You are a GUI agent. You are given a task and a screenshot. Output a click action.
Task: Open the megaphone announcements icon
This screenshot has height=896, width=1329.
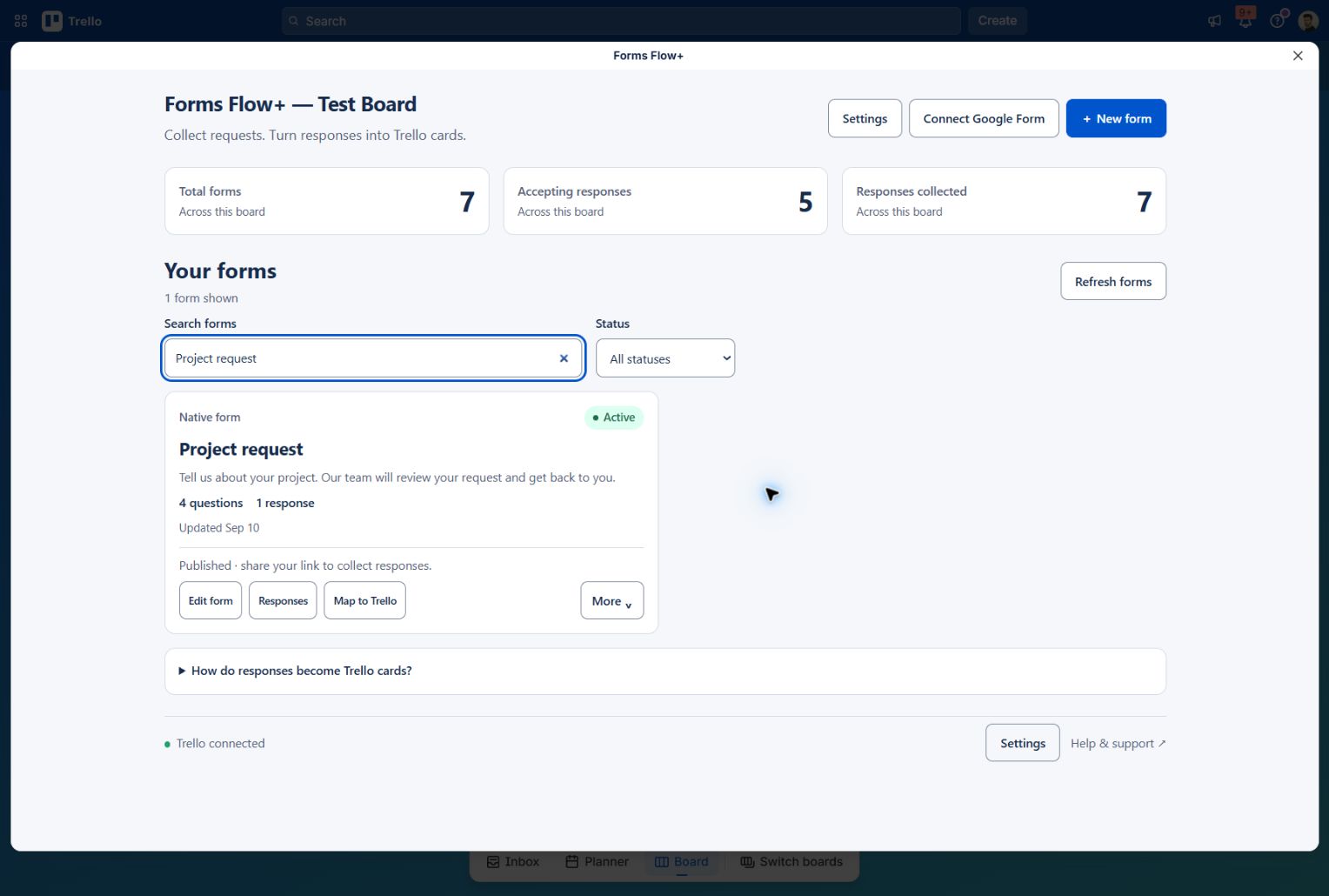point(1214,21)
